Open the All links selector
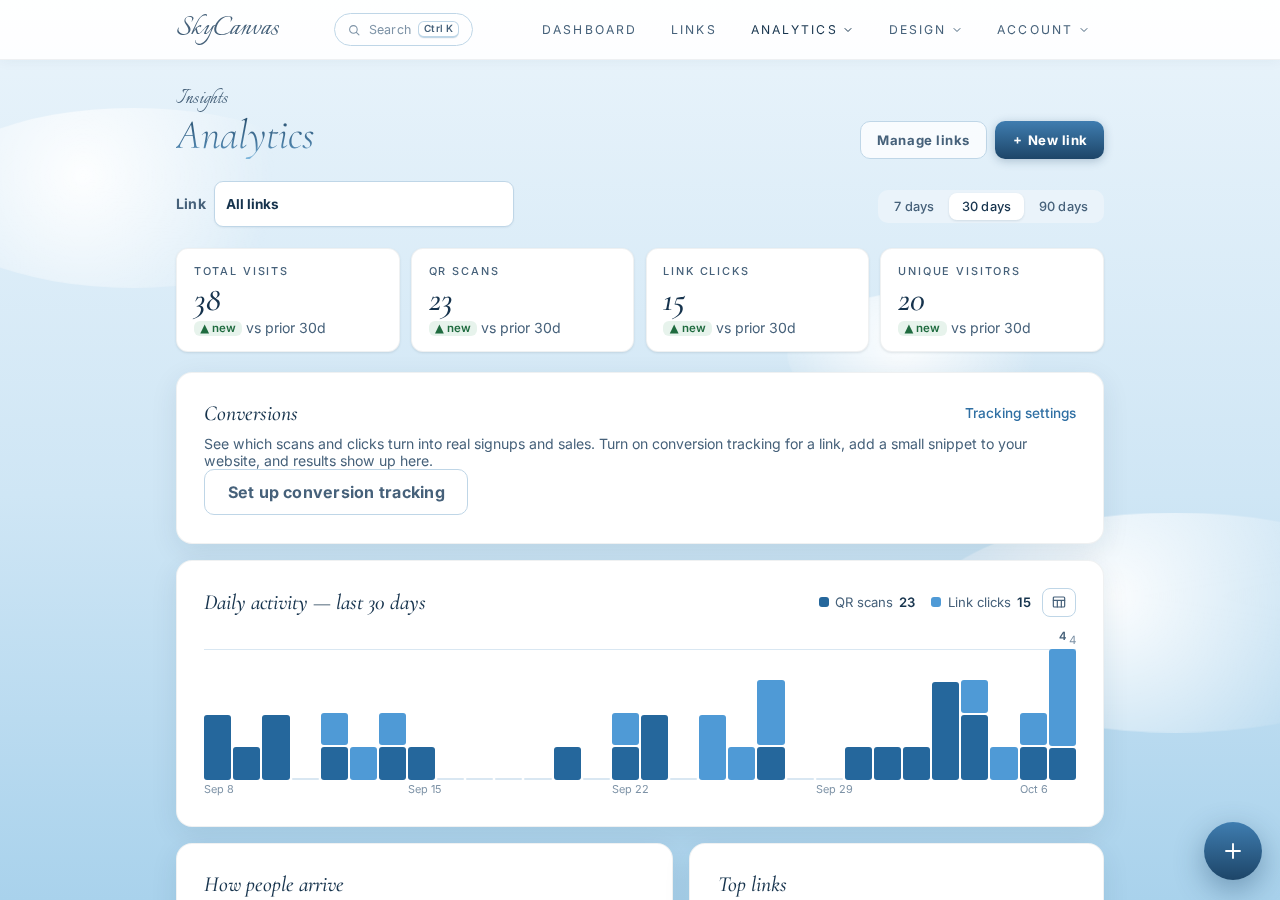This screenshot has width=1280, height=900. [x=364, y=204]
